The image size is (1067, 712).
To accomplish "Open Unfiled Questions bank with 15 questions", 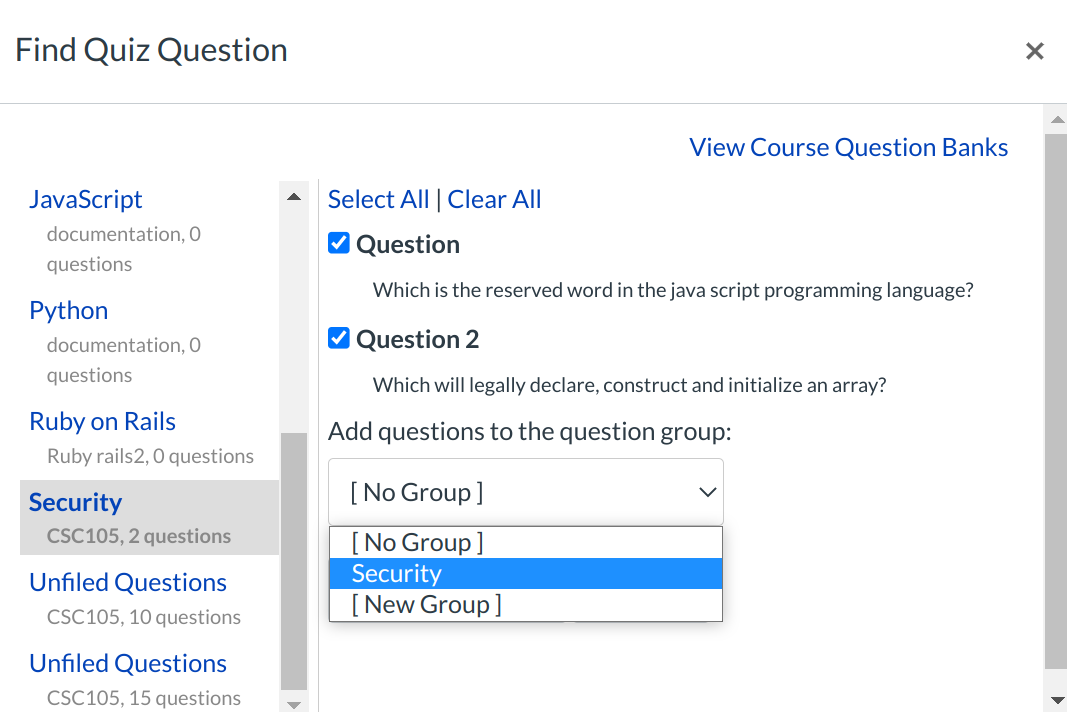I will 128,663.
